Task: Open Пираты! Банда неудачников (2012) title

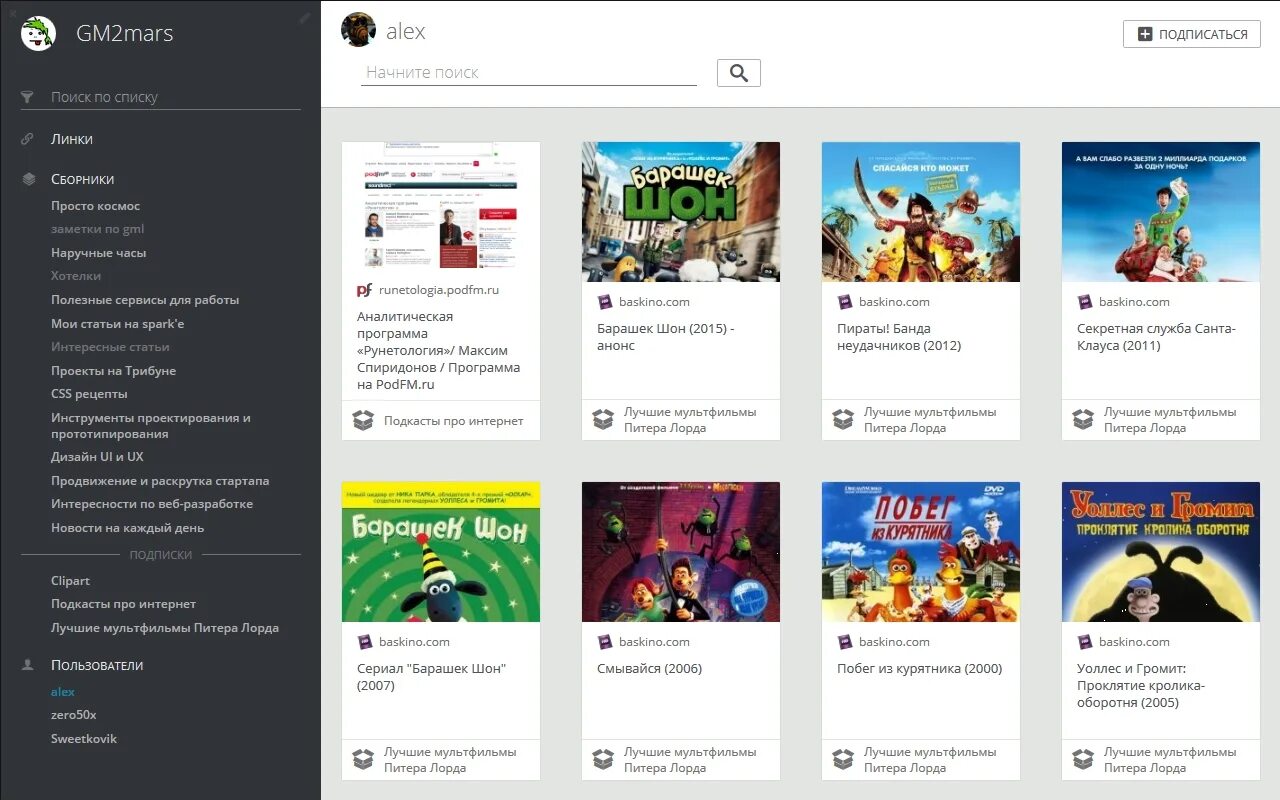Action: pos(899,337)
